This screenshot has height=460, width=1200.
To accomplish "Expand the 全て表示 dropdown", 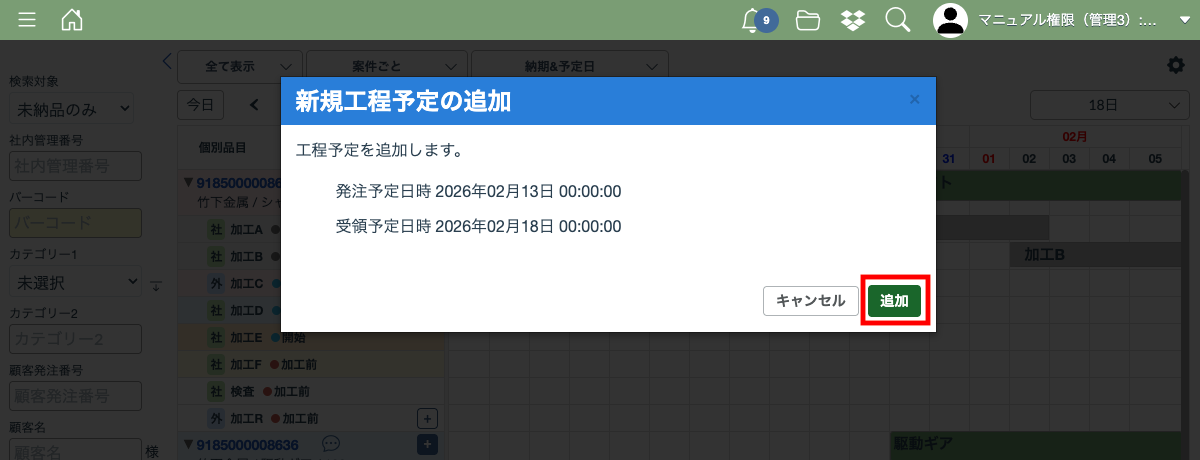I will coord(240,66).
